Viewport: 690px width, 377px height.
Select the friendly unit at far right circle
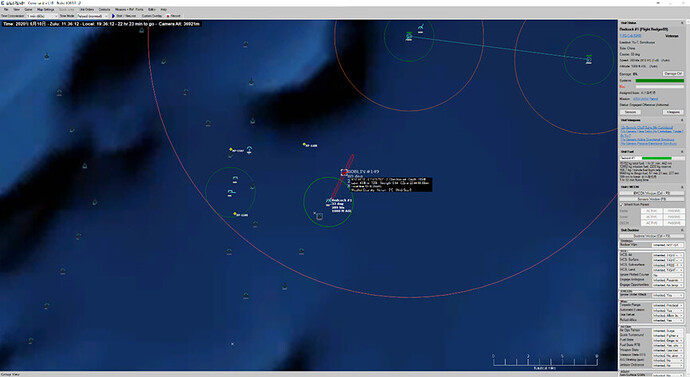[x=589, y=59]
